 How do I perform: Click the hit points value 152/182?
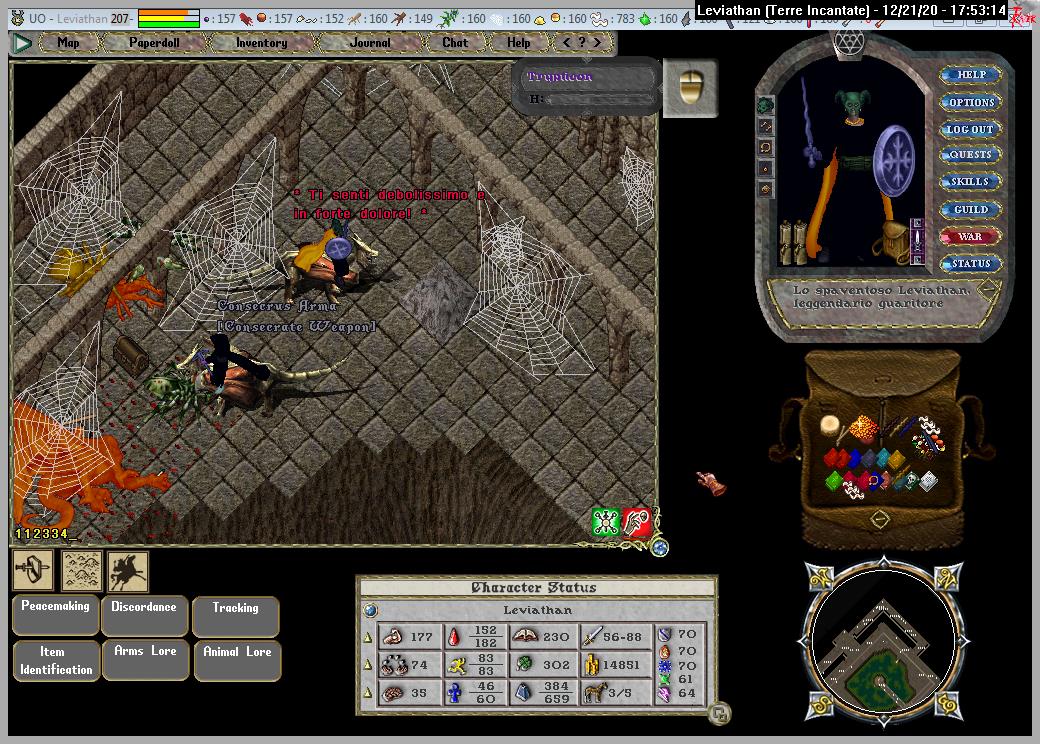click(486, 637)
